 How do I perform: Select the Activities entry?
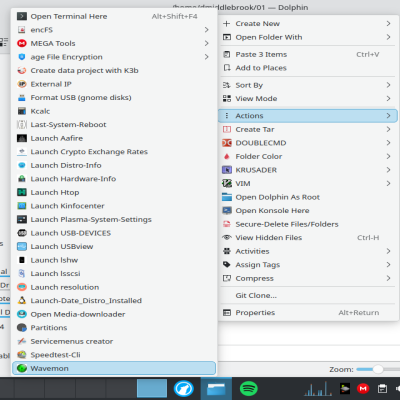308,251
